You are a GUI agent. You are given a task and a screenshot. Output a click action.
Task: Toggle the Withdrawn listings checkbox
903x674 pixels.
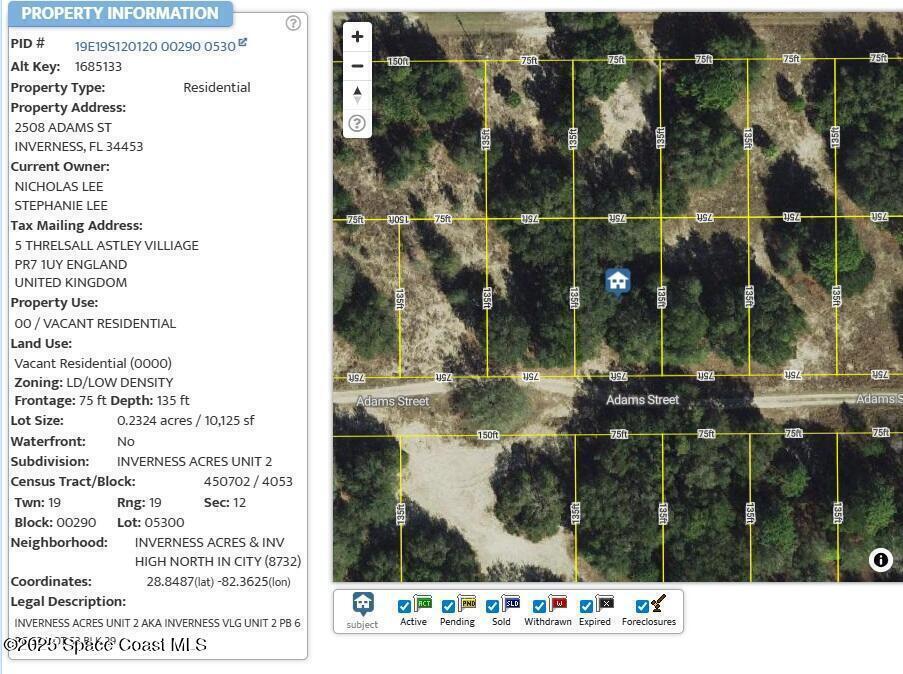[539, 607]
